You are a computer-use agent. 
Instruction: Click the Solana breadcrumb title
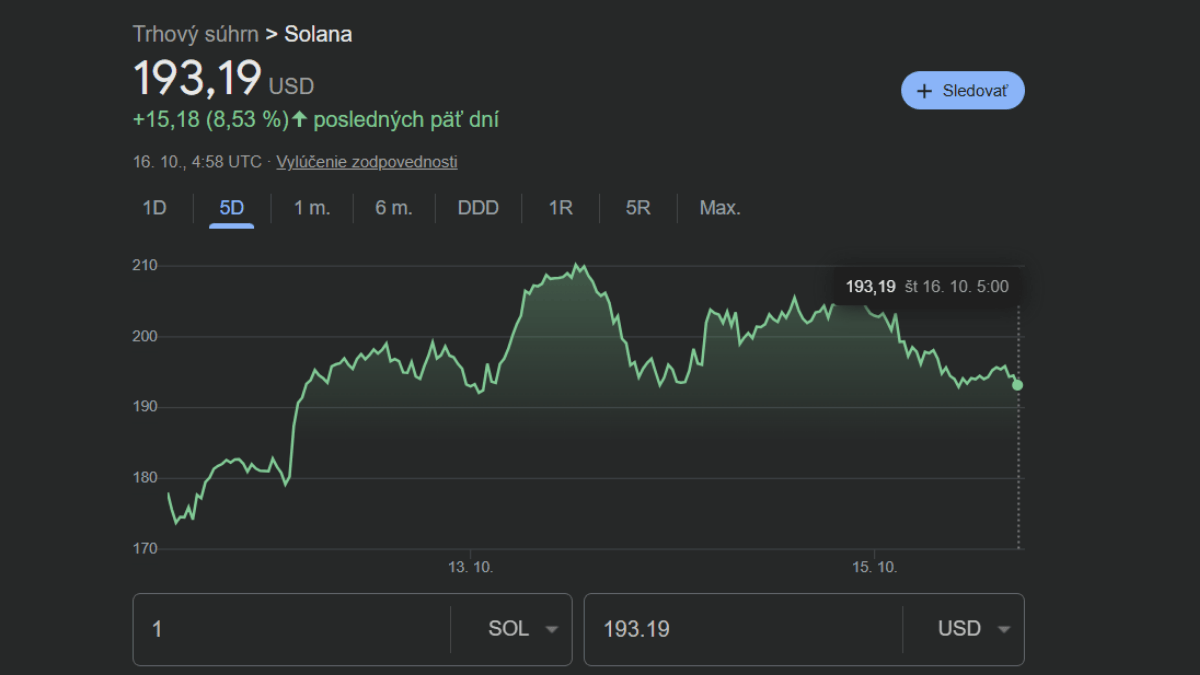pyautogui.click(x=318, y=34)
